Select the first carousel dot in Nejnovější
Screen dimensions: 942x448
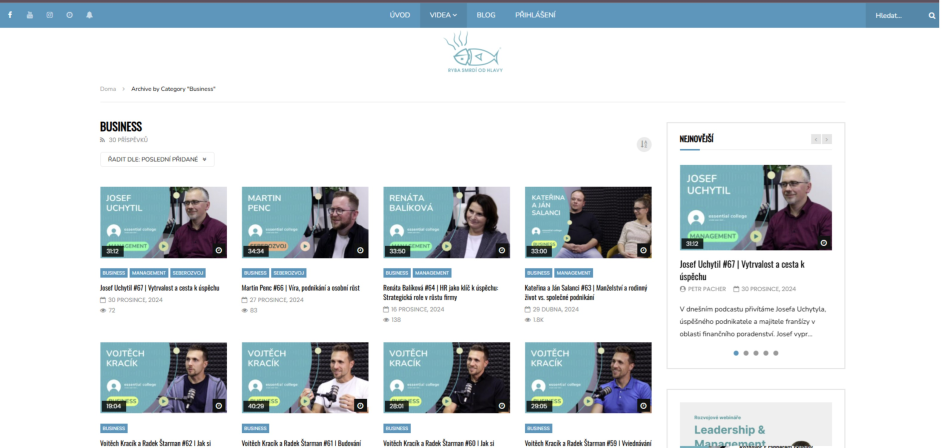(x=736, y=353)
